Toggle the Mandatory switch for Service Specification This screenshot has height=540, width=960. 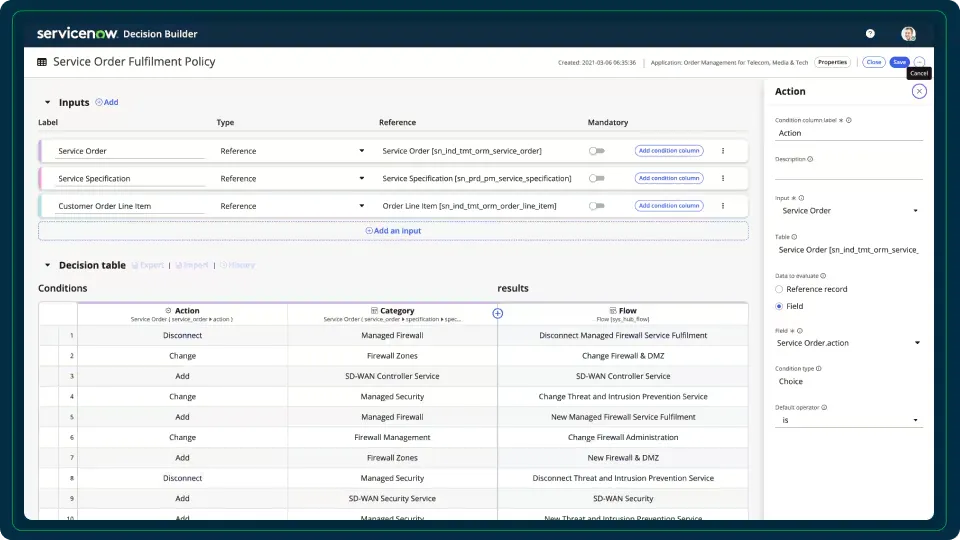[596, 178]
